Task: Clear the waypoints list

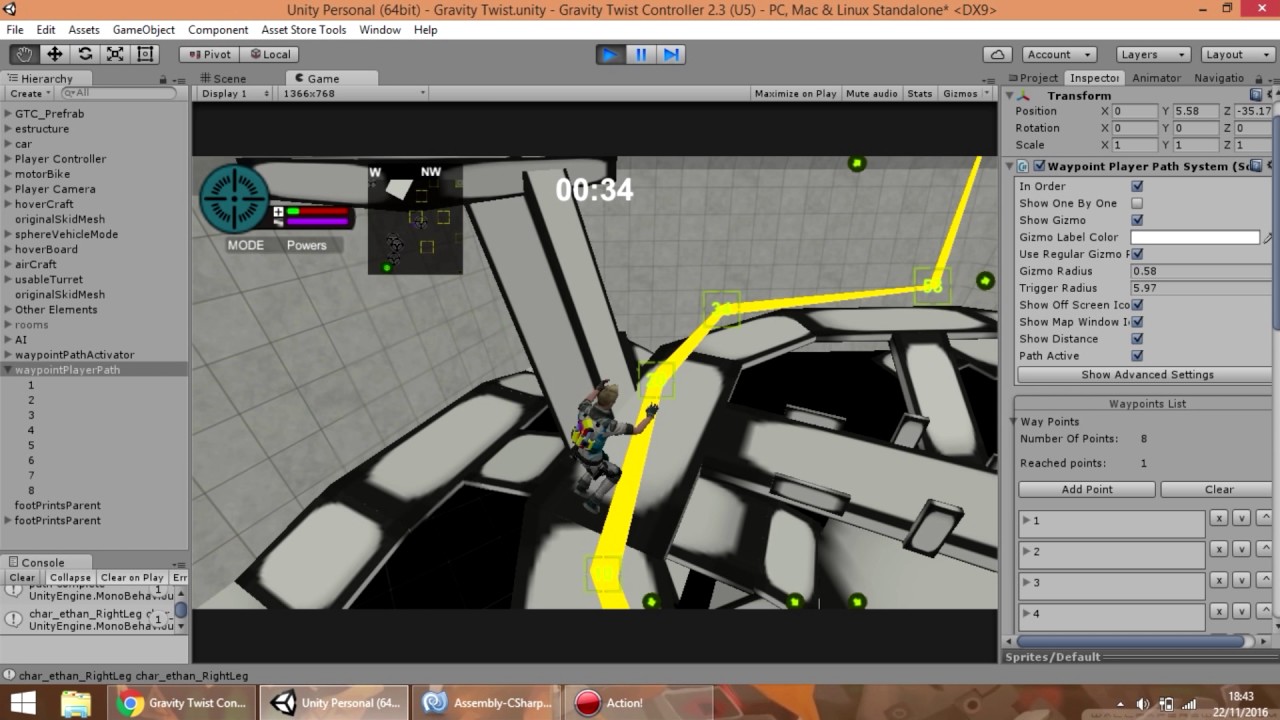Action: (x=1218, y=489)
